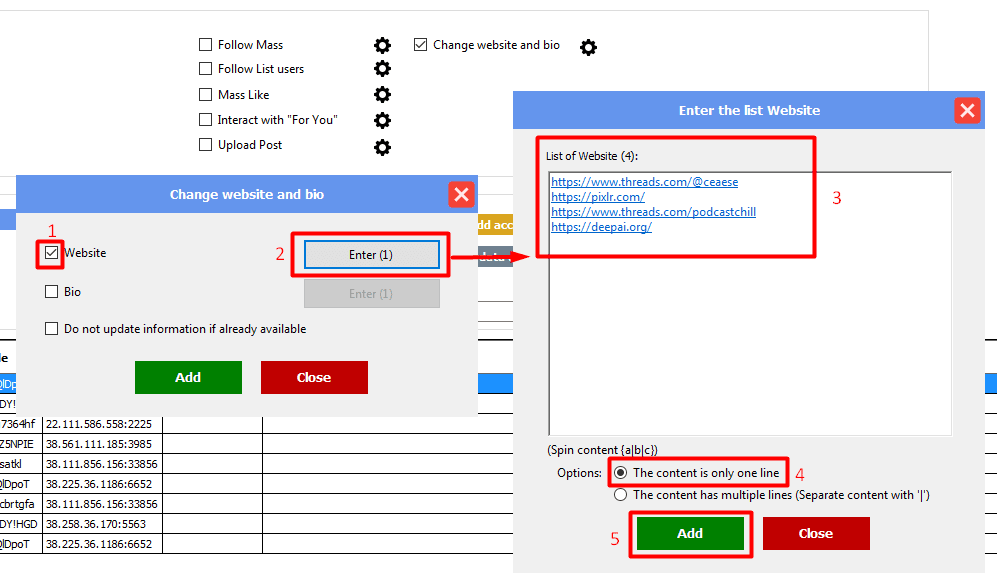This screenshot has width=997, height=579.
Task: Enable the Follow Mass checkbox
Action: [x=205, y=45]
